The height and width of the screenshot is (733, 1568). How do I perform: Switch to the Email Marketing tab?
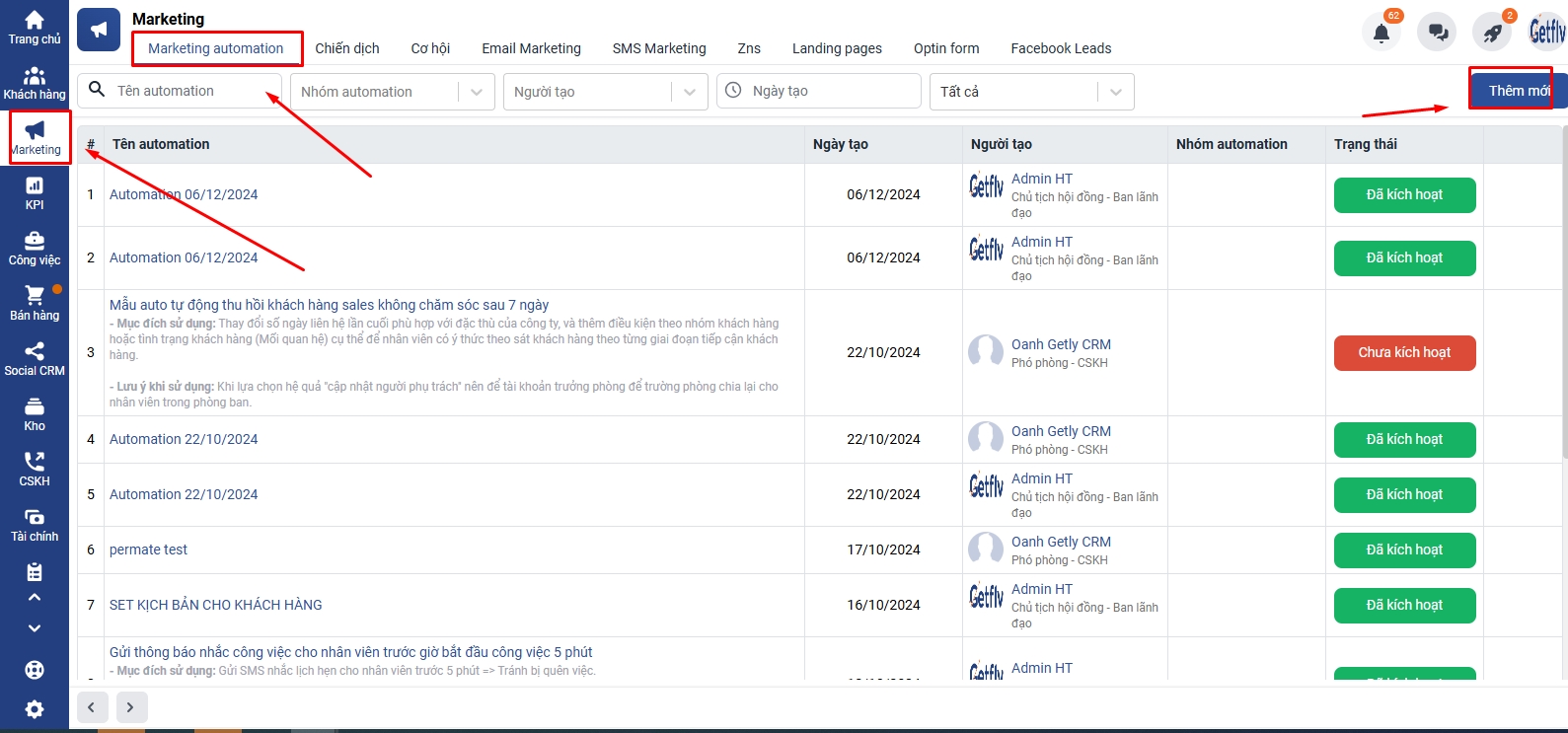[x=531, y=48]
